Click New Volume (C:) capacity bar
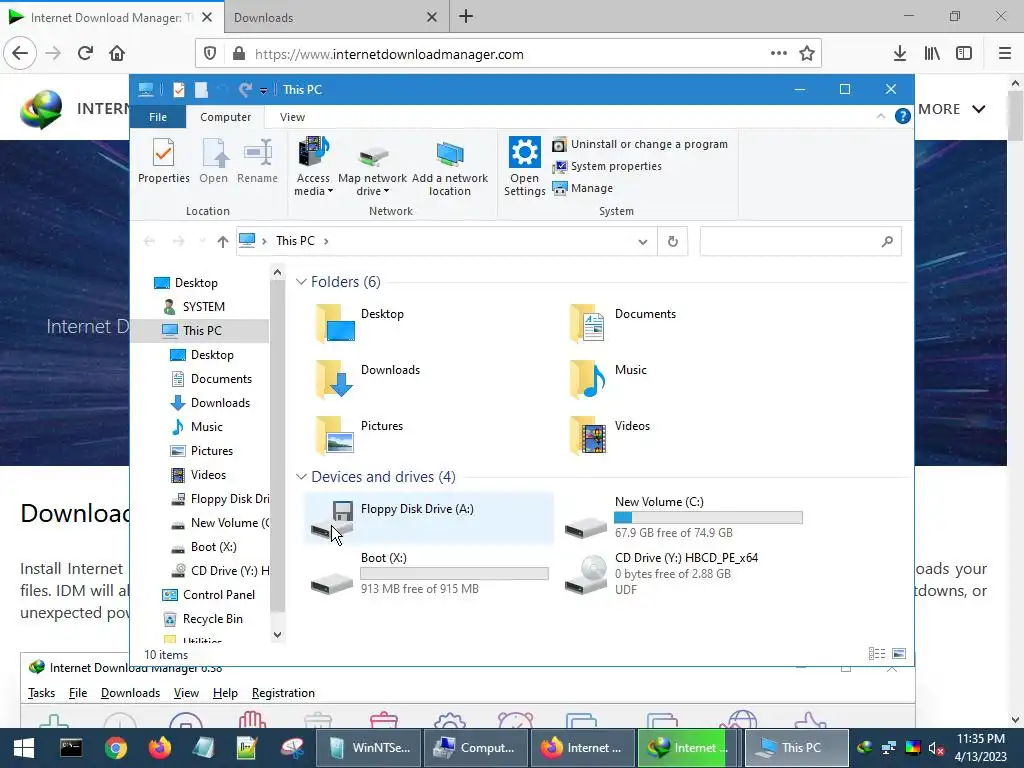Screen dimensions: 1024x768 point(708,518)
